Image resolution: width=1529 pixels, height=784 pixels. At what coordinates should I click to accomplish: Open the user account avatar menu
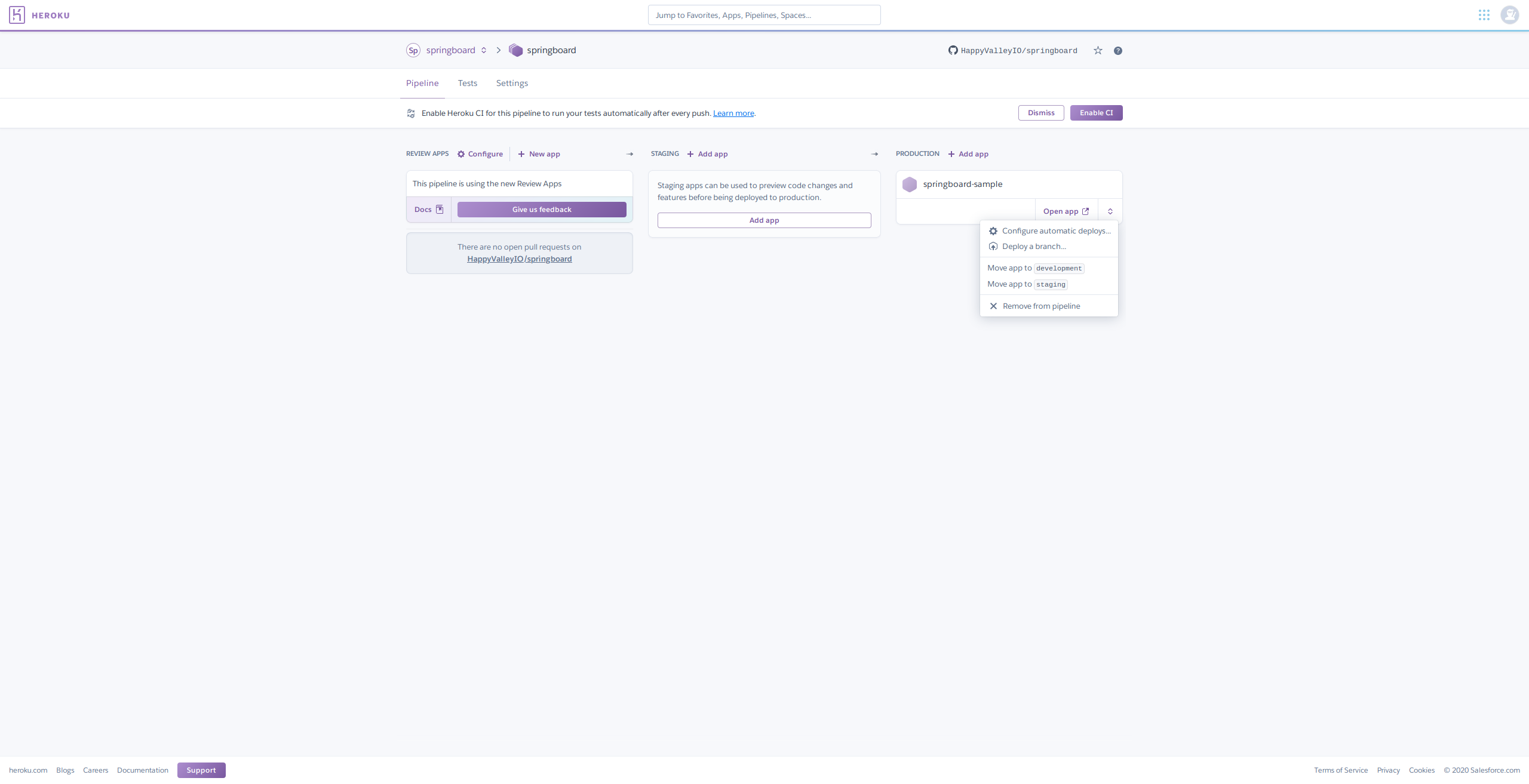pyautogui.click(x=1510, y=15)
